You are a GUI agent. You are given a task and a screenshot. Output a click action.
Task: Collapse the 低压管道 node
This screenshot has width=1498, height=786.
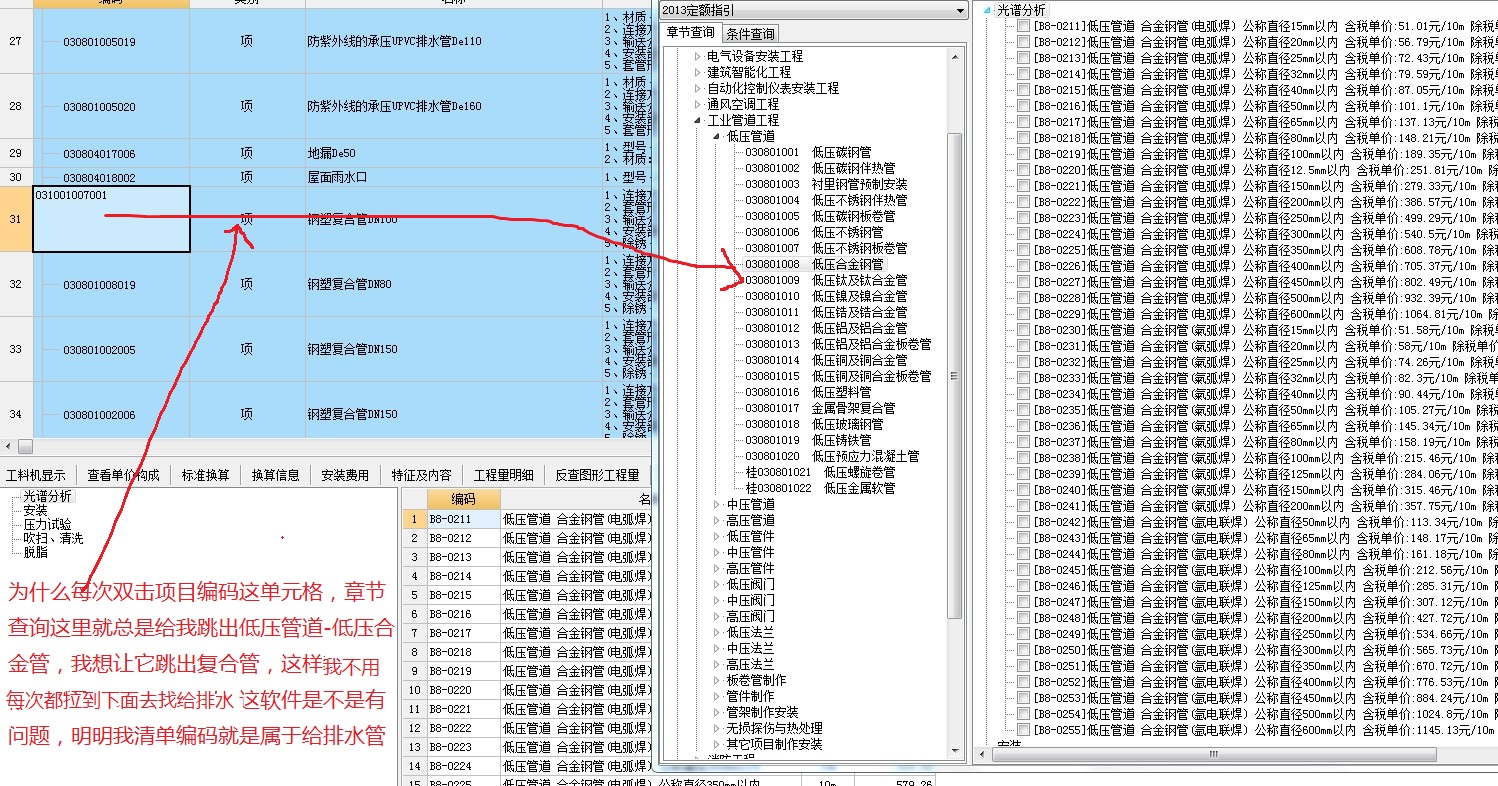(x=716, y=137)
